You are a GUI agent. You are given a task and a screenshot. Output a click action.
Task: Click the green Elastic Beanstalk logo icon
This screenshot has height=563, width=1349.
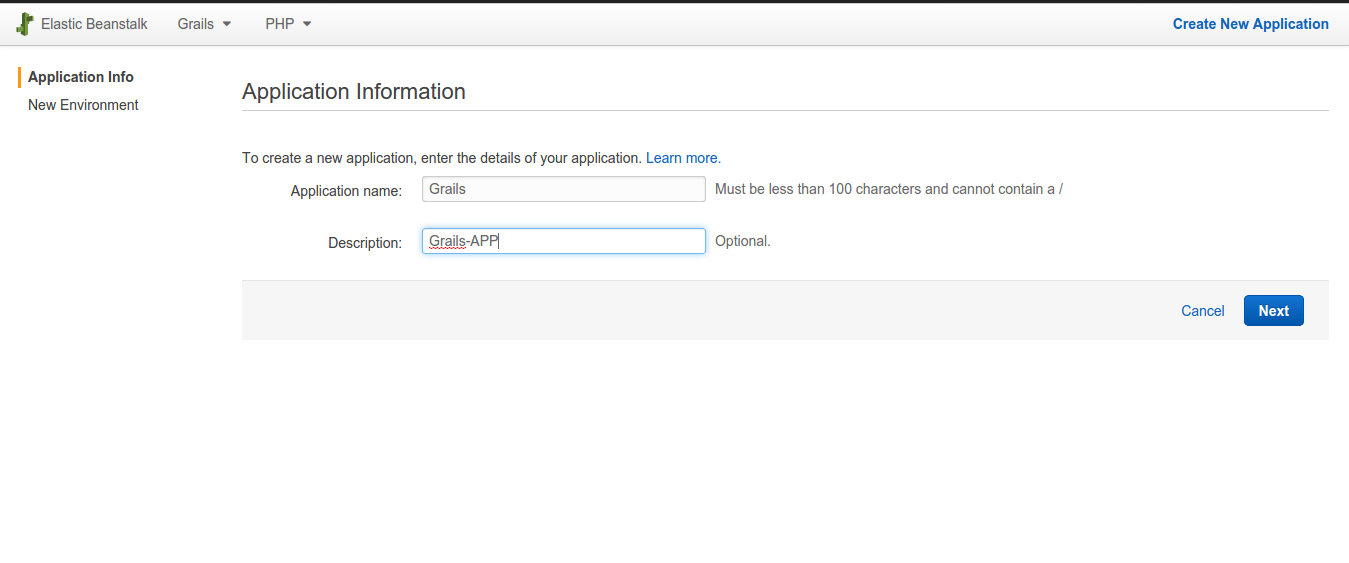tap(25, 24)
